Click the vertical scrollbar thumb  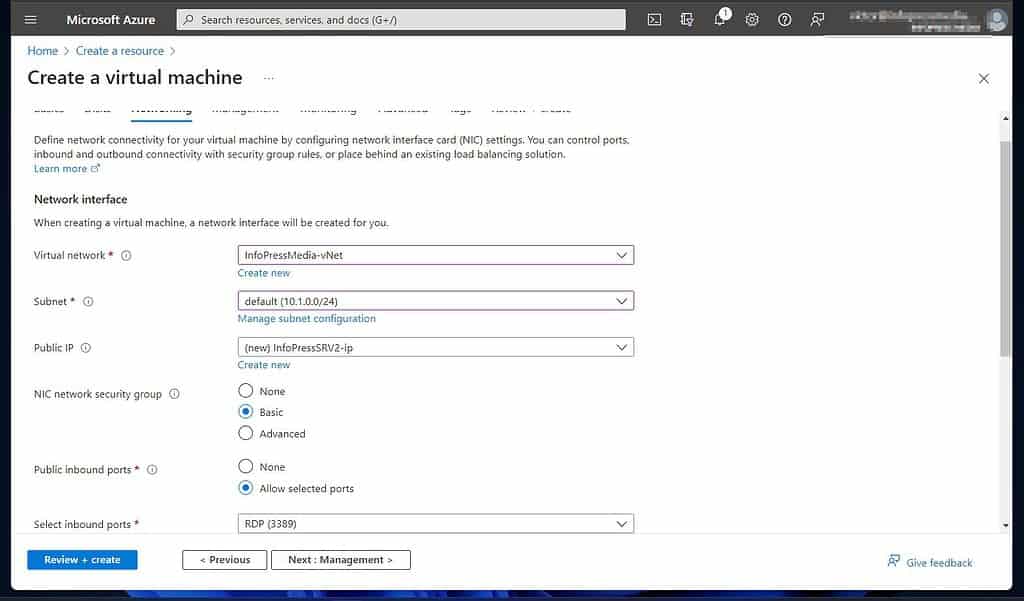pos(1005,248)
